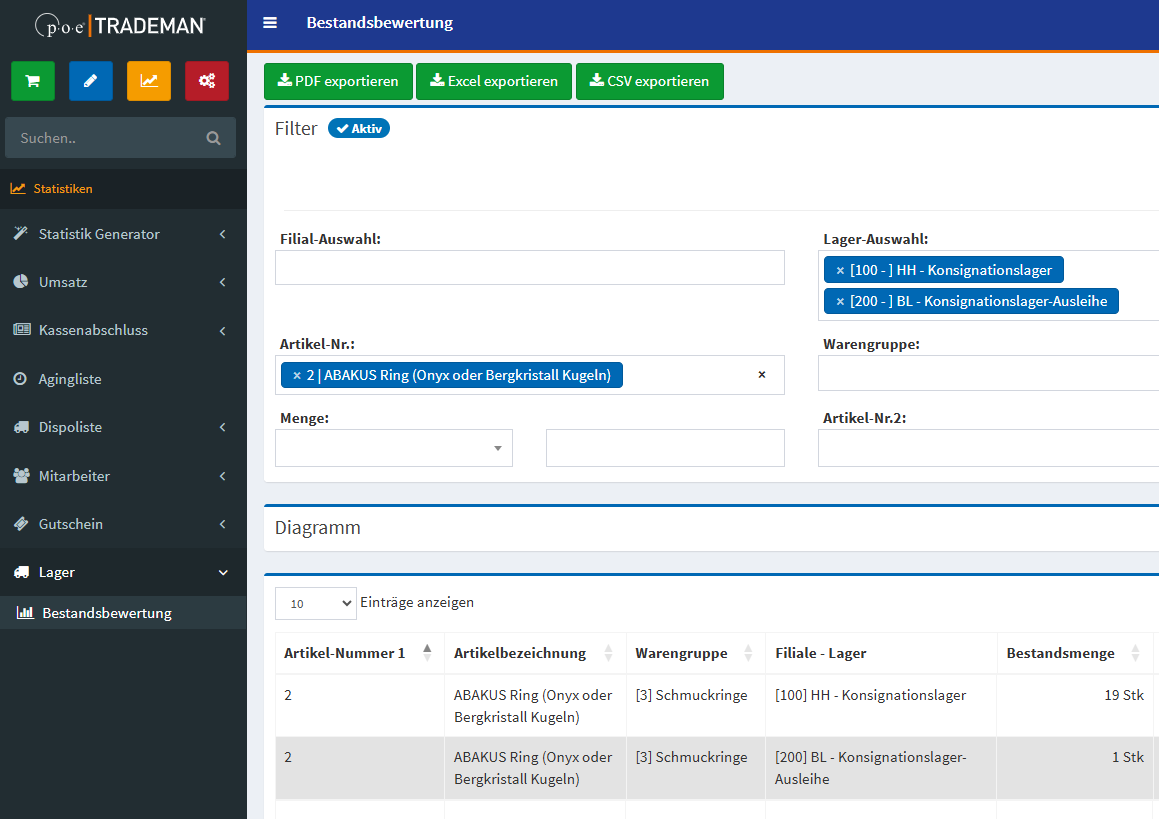Clear the Artikel-Nr. field selection
Viewport: 1159px width, 819px height.
tap(761, 375)
